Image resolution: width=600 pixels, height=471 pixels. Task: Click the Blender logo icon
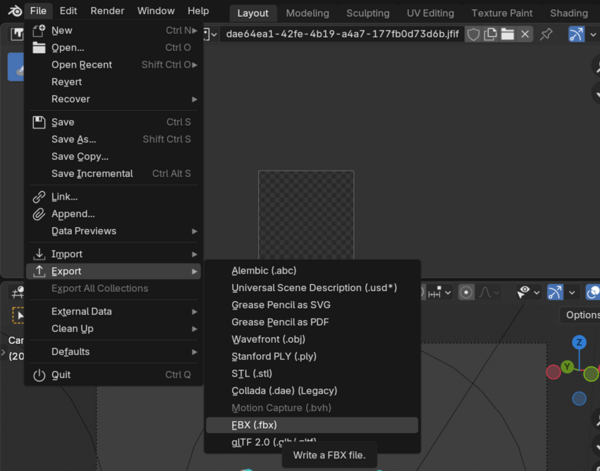[x=15, y=11]
